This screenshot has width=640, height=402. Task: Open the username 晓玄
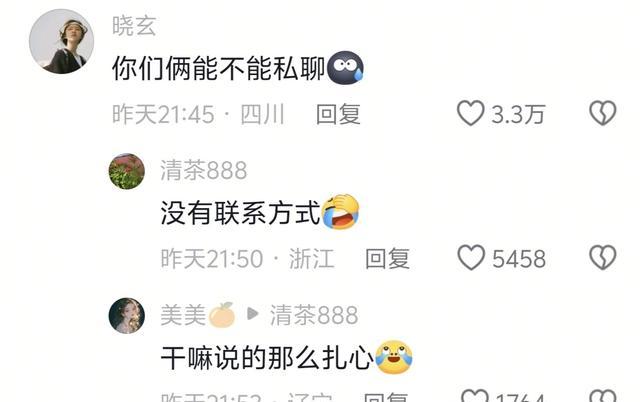134,26
